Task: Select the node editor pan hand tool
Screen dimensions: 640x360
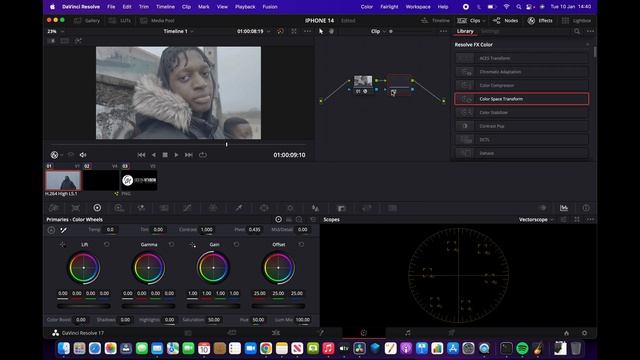Action: point(331,31)
